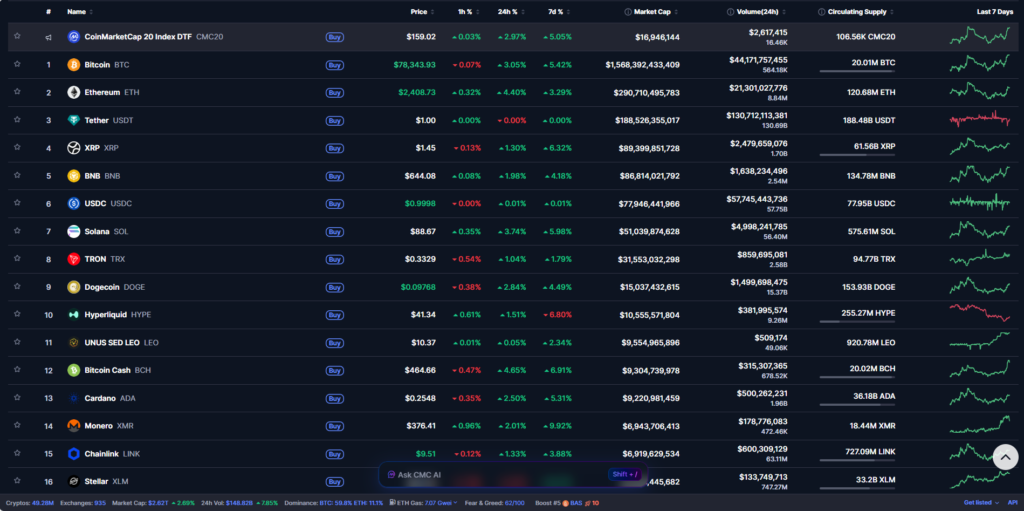Screen dimensions: 1024x511
Task: Sort by the 7d % column header
Action: point(556,12)
